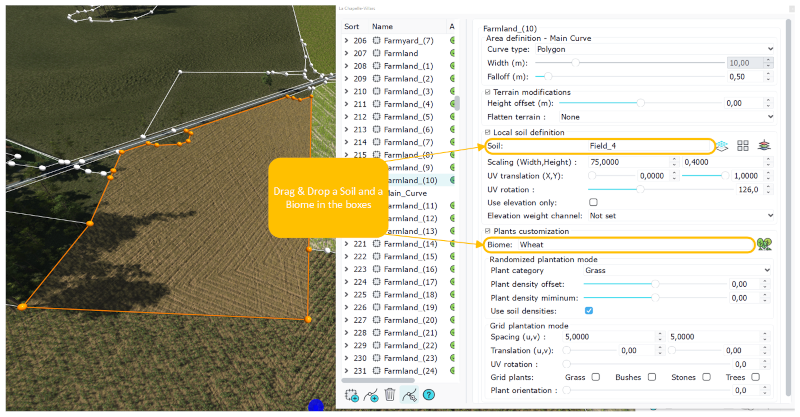The width and height of the screenshot is (800, 417).
Task: Sort list by the Name column header
Action: pos(383,26)
